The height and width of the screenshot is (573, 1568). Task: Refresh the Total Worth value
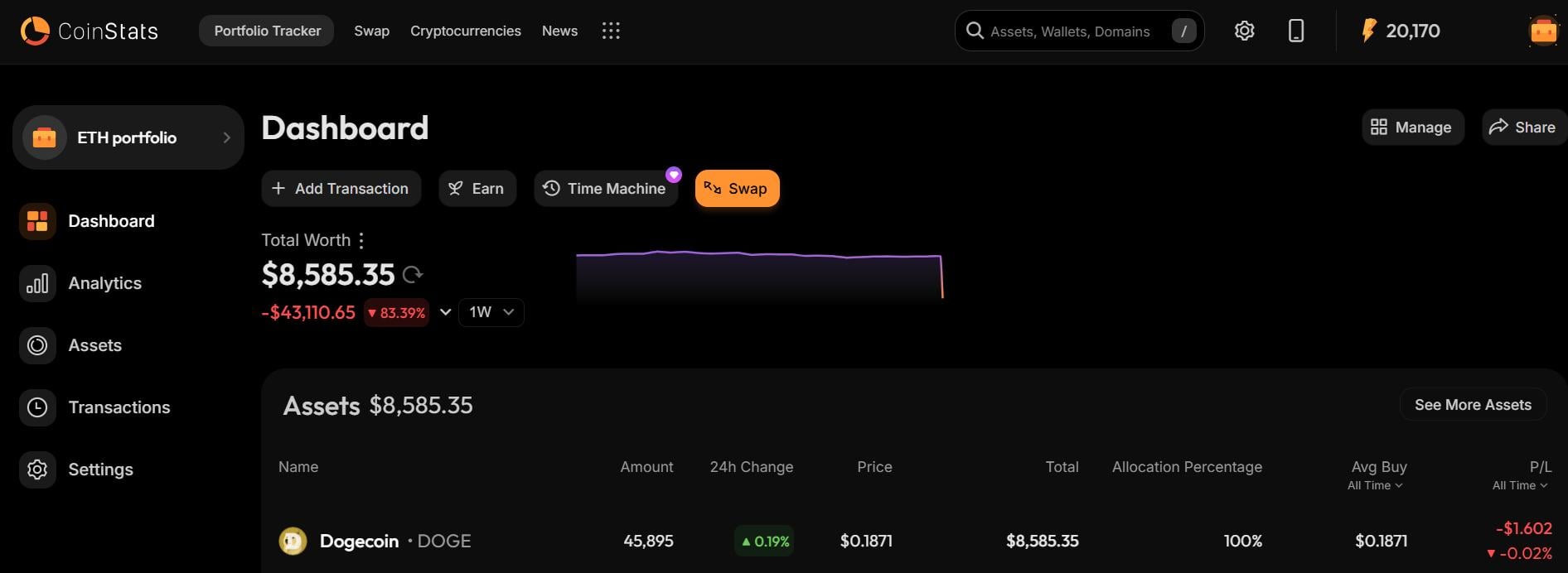point(413,274)
